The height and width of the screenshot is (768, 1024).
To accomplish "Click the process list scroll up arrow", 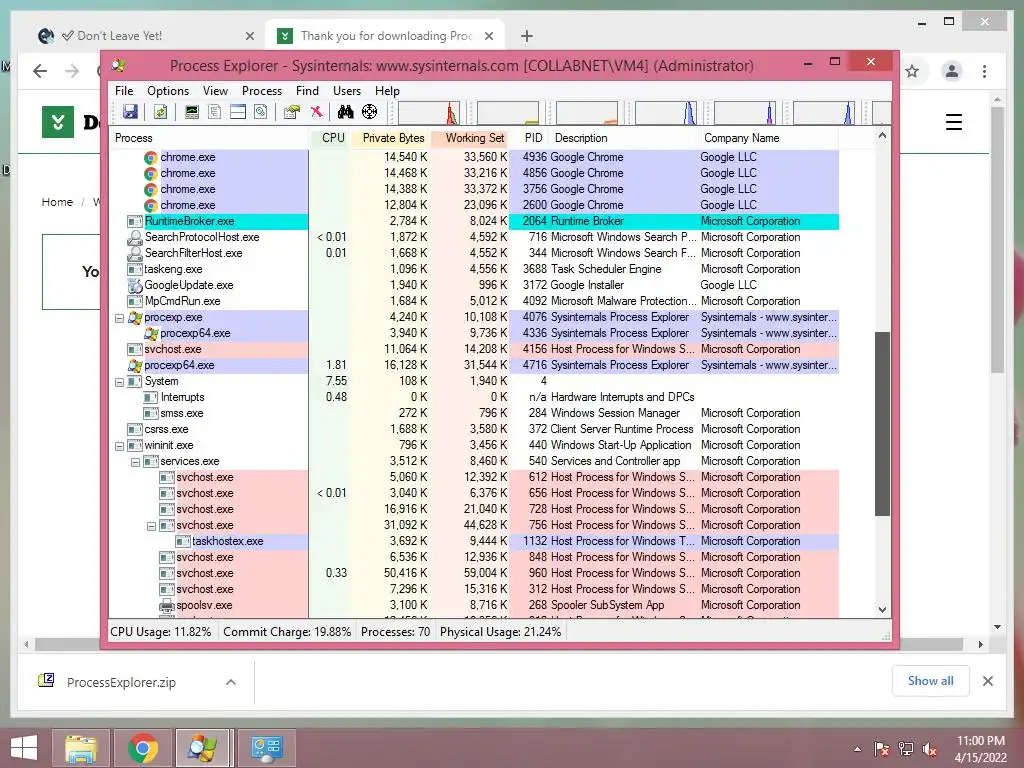I will coord(882,136).
